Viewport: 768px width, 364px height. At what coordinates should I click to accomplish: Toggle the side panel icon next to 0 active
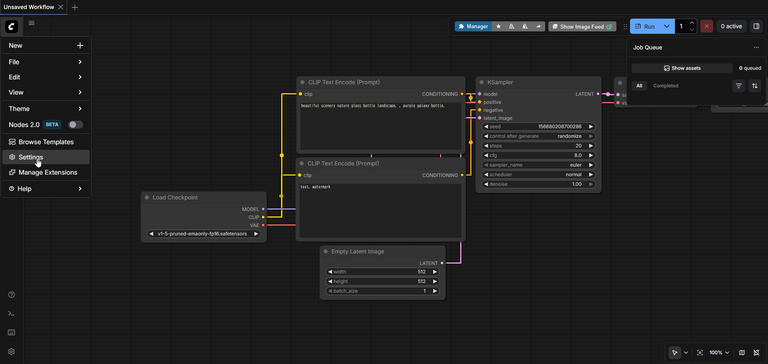tap(756, 26)
